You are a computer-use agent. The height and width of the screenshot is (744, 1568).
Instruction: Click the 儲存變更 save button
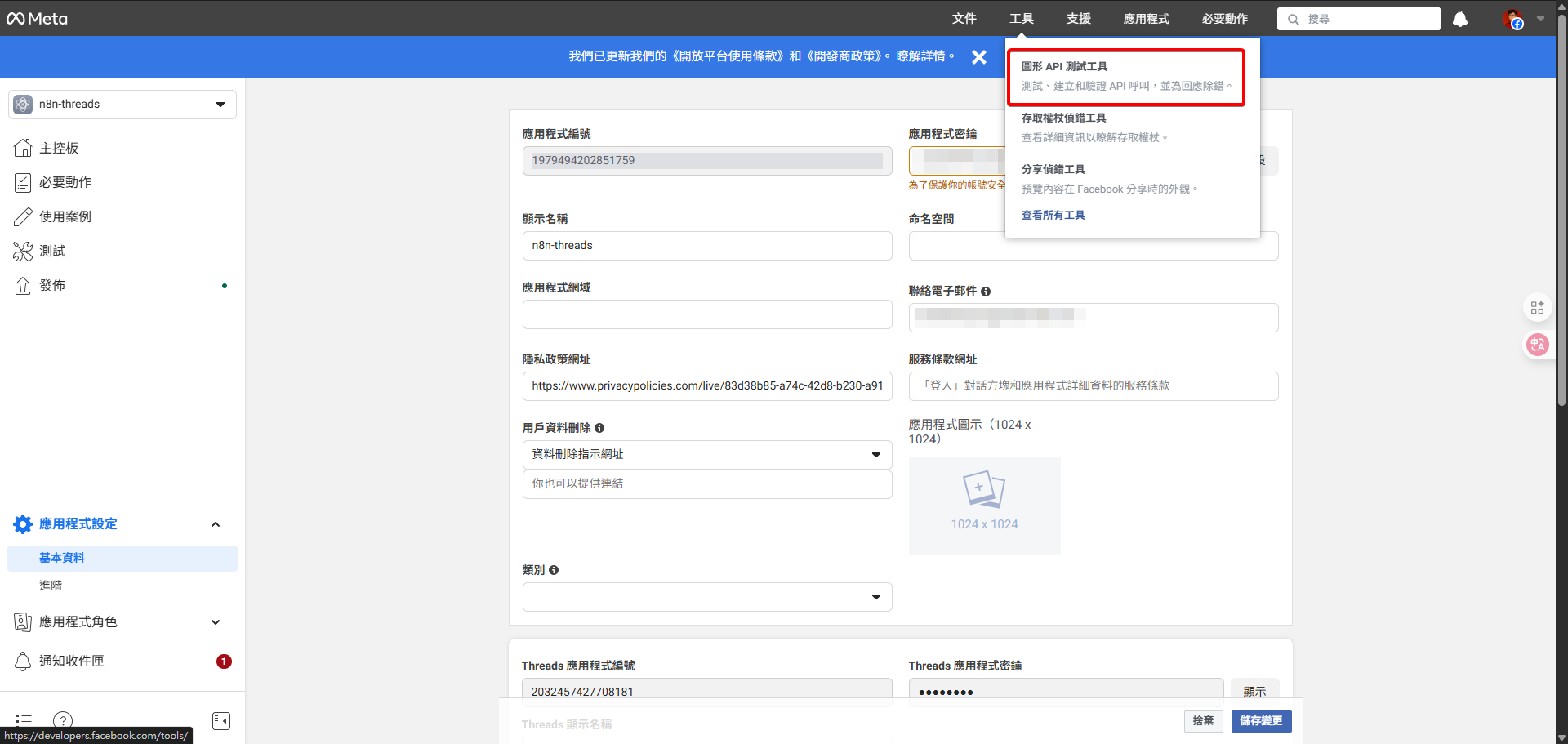click(x=1261, y=721)
